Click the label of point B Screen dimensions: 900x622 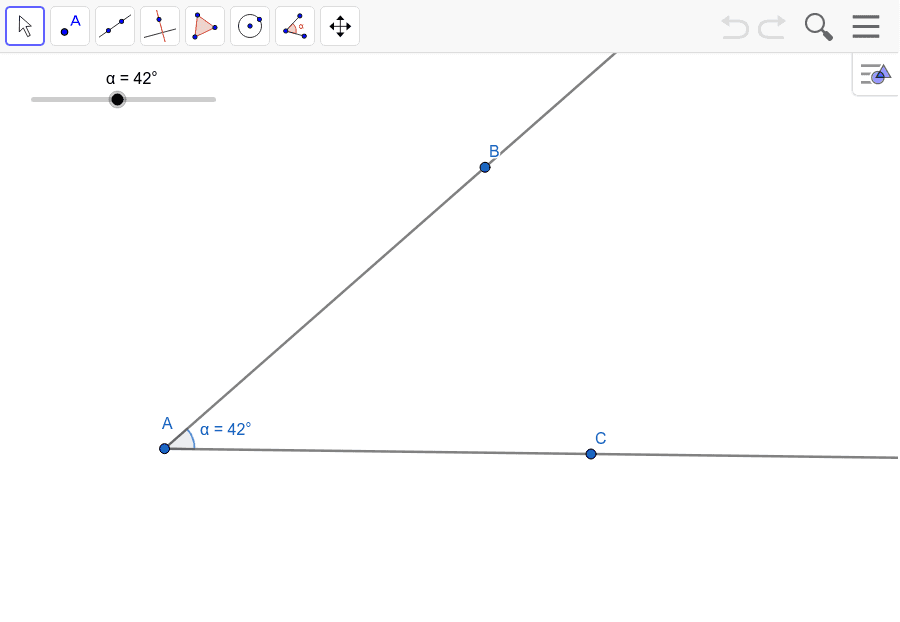pyautogui.click(x=494, y=151)
